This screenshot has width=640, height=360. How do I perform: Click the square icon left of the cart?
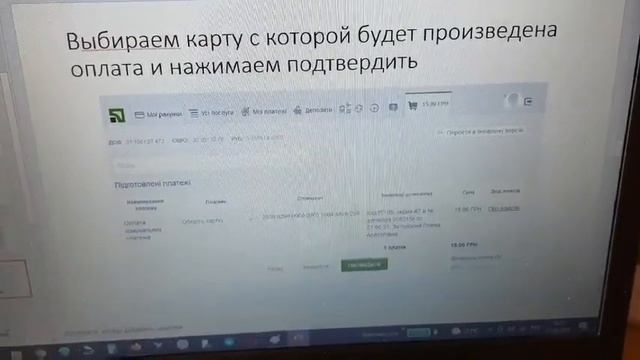tap(393, 107)
